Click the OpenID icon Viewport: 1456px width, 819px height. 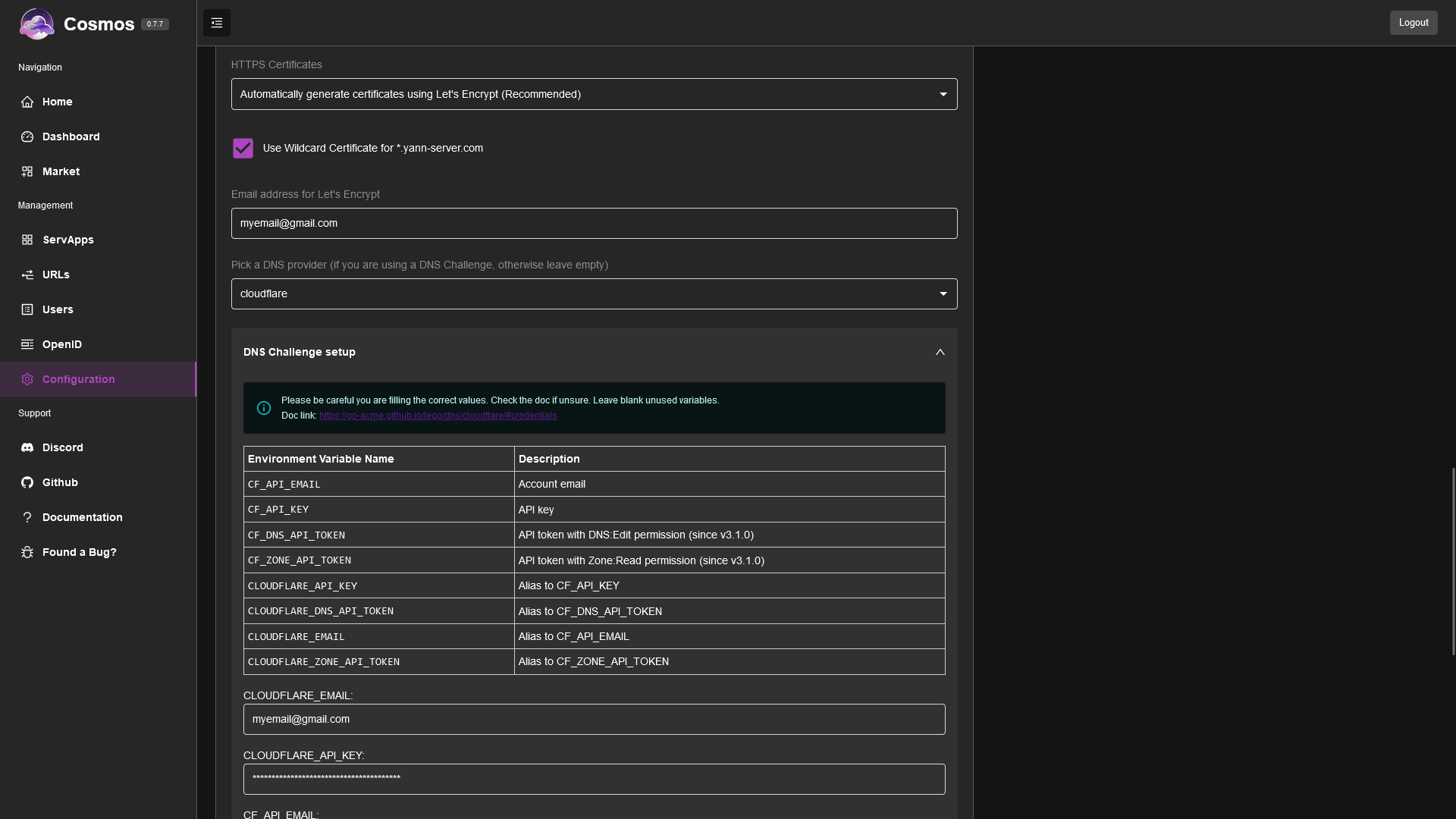click(x=27, y=344)
